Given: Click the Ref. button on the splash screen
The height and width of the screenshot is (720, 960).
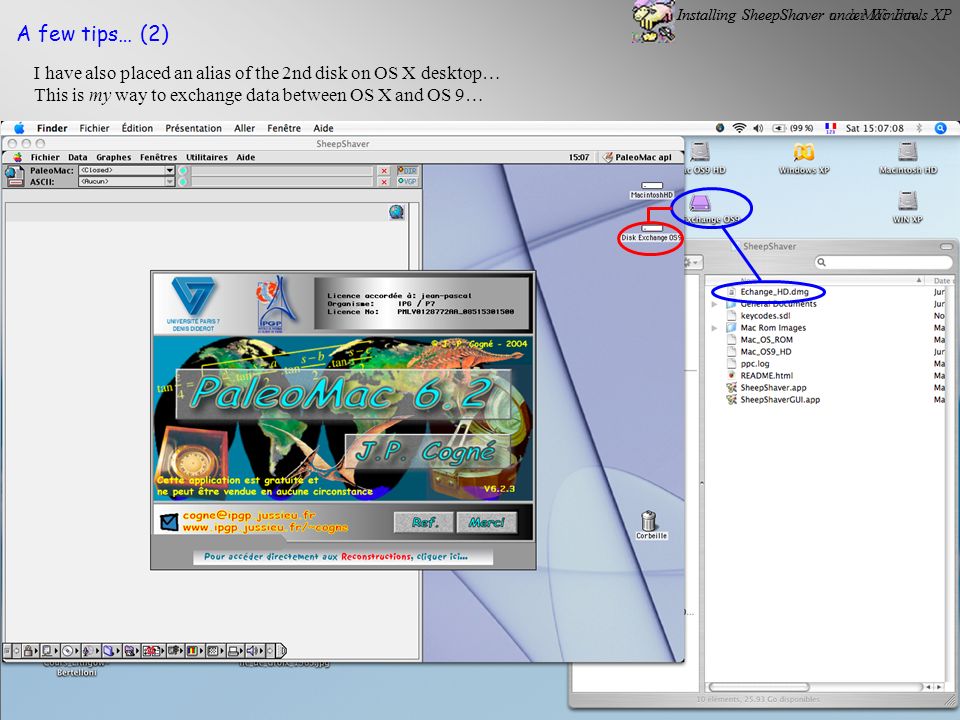Looking at the screenshot, I should click(424, 522).
